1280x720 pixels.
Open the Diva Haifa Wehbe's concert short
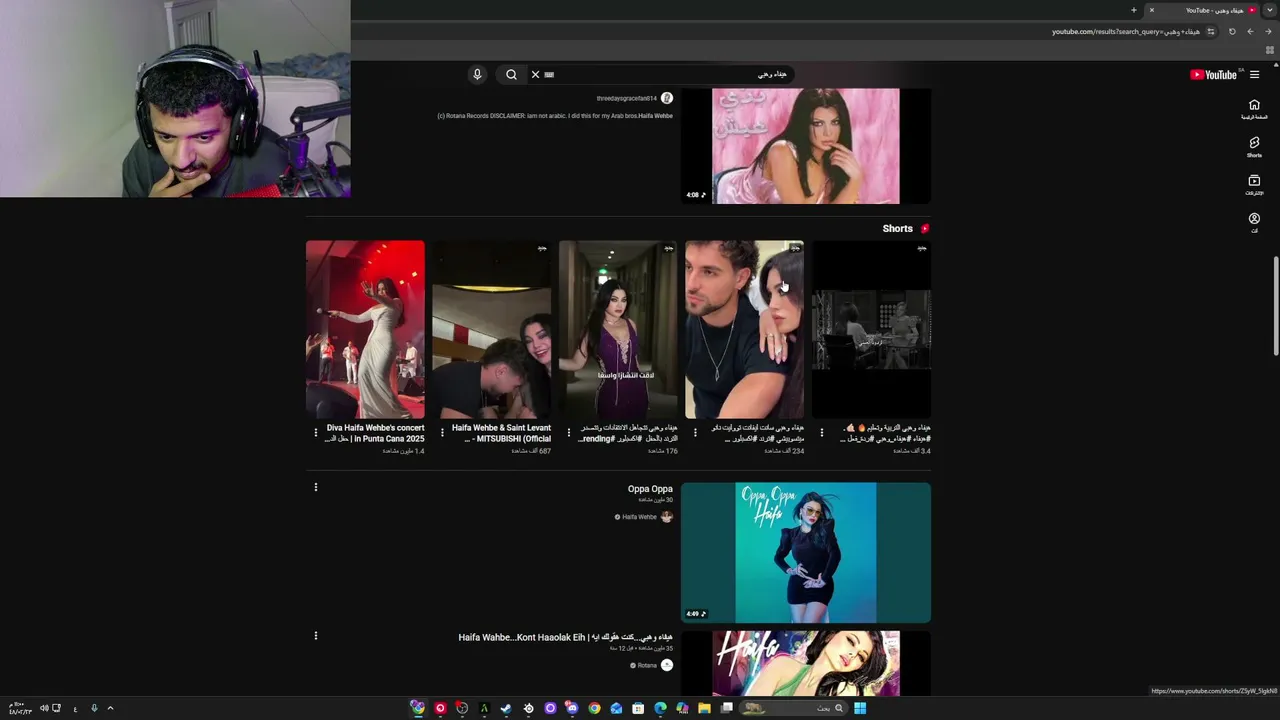pos(365,329)
